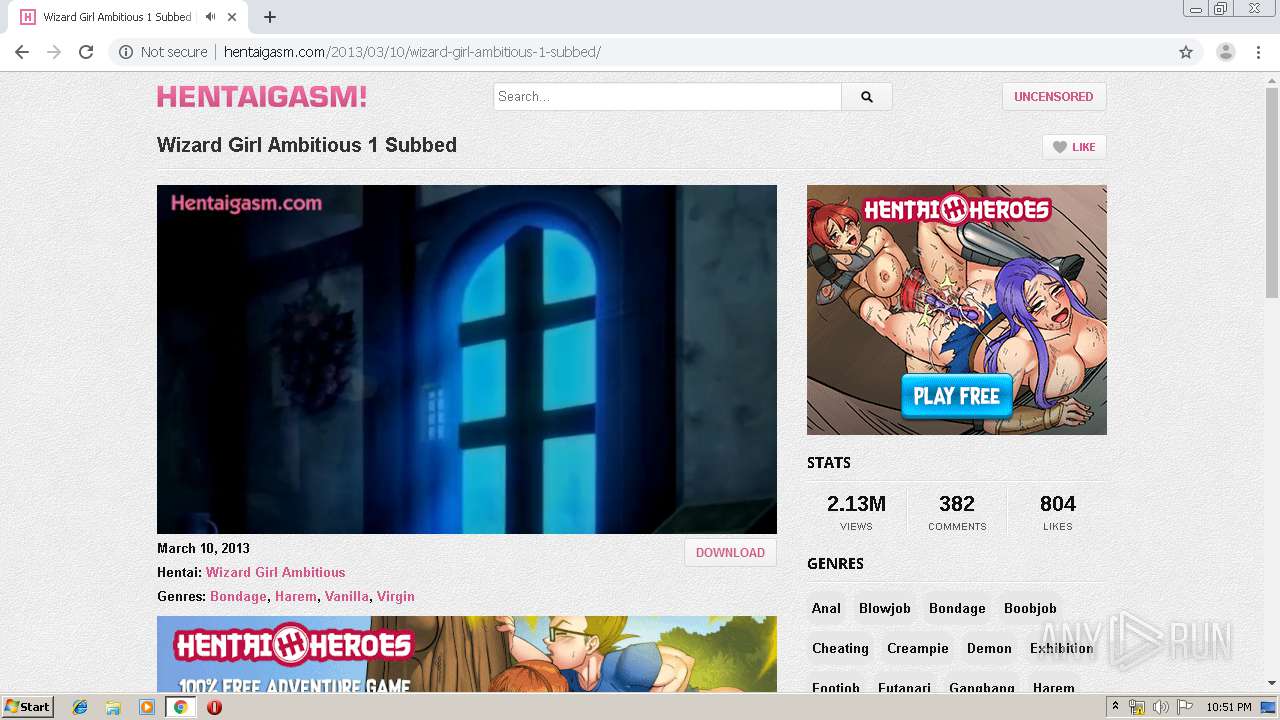The width and height of the screenshot is (1280, 720).
Task: Click the 10:51 PM taskbar clock
Action: [x=1229, y=707]
